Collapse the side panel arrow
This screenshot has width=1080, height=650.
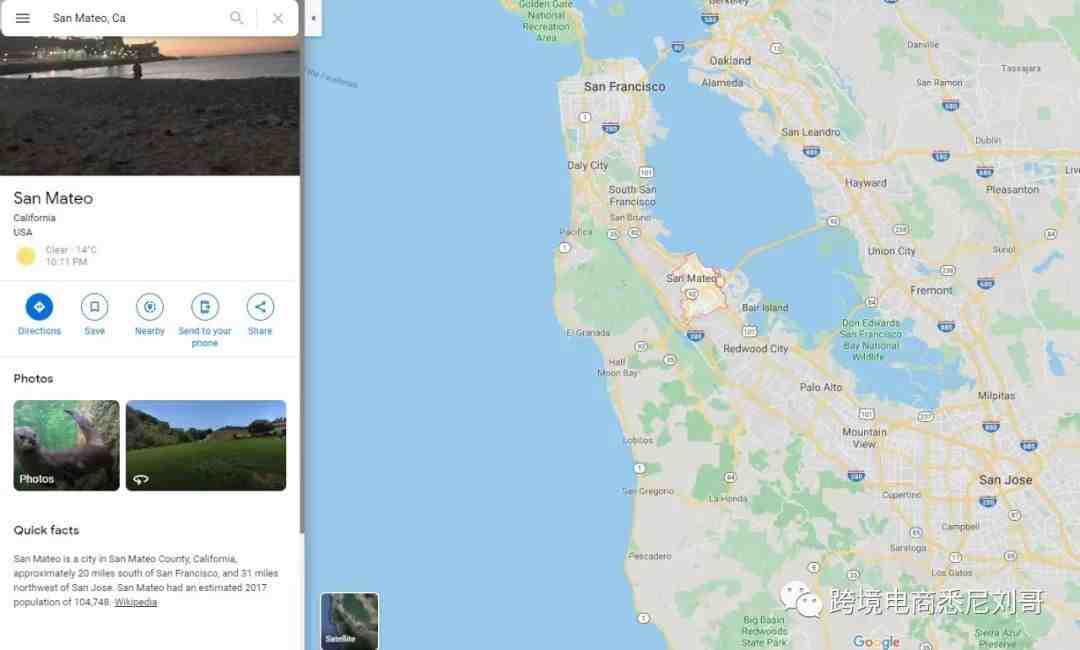pyautogui.click(x=313, y=19)
